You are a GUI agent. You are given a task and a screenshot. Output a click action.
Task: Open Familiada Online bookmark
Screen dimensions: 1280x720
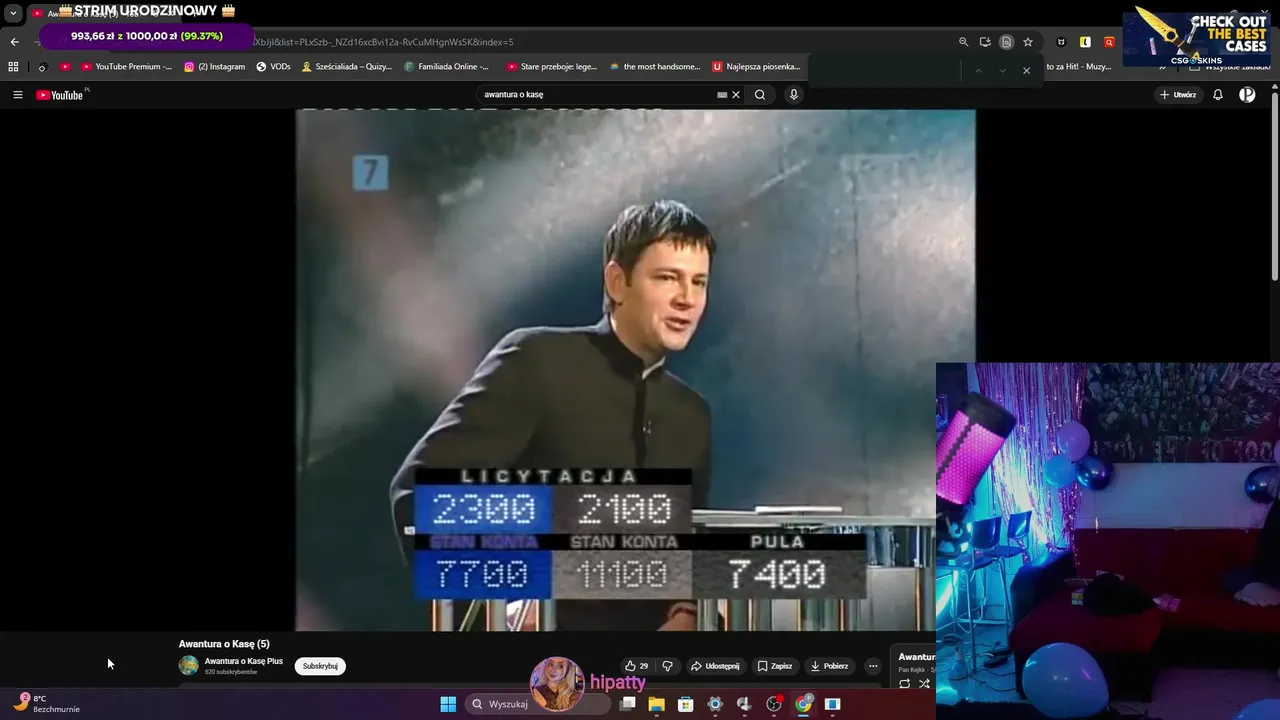pos(447,67)
